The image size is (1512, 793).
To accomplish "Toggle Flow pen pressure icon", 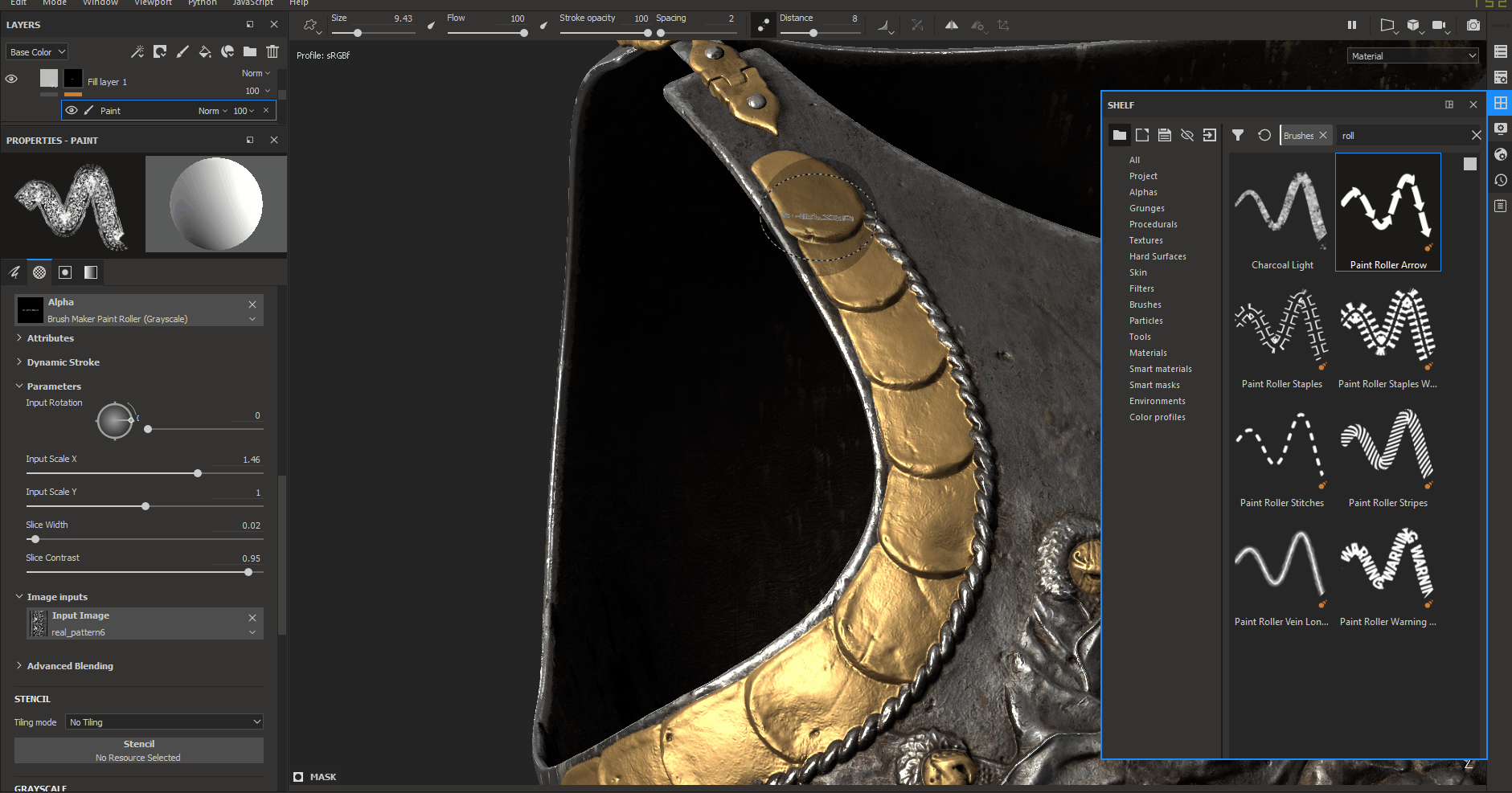I will (544, 26).
